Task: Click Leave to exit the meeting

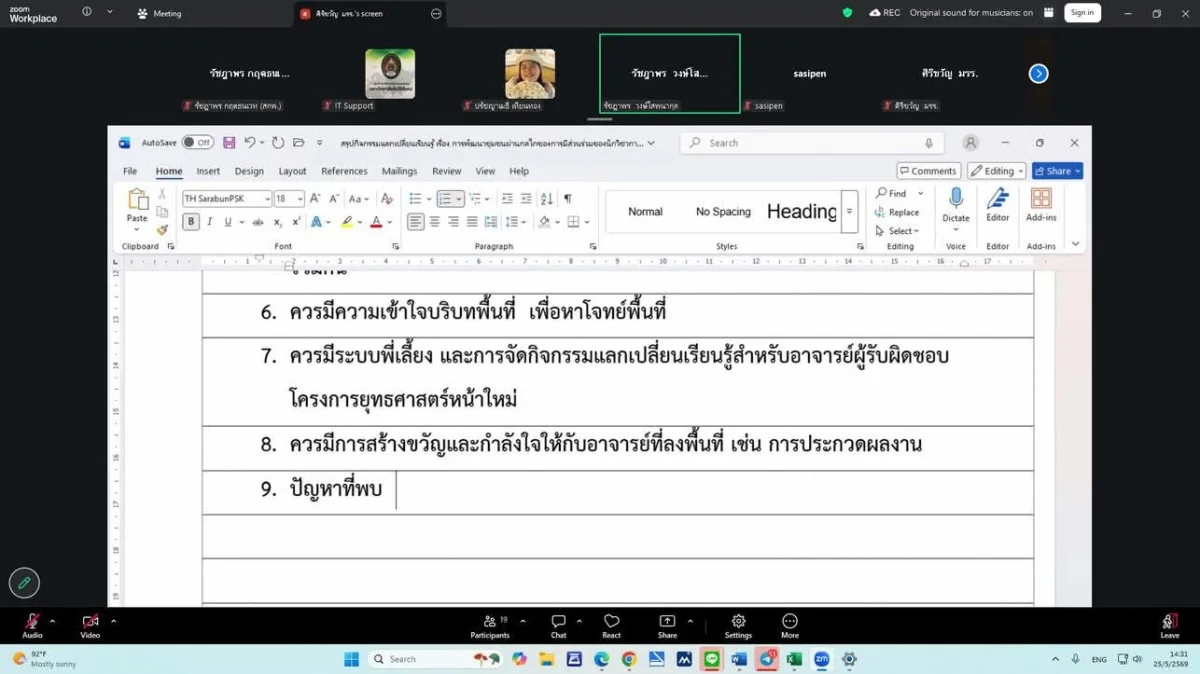Action: tap(1169, 626)
